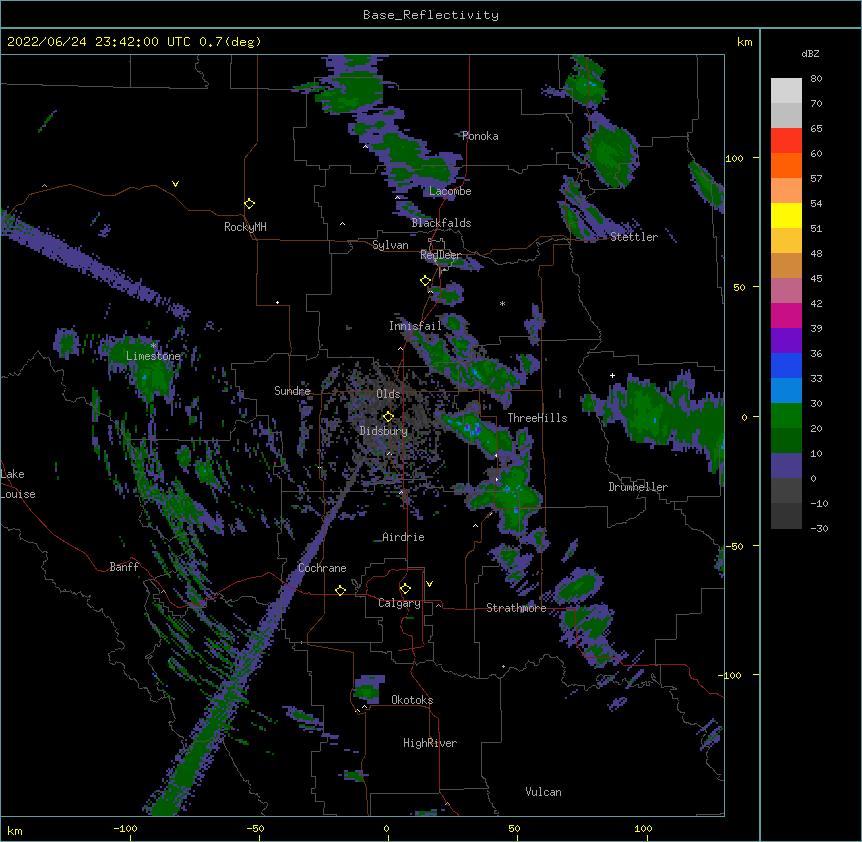
Task: Click the 45 value on the dBZ legend
Action: [x=816, y=279]
